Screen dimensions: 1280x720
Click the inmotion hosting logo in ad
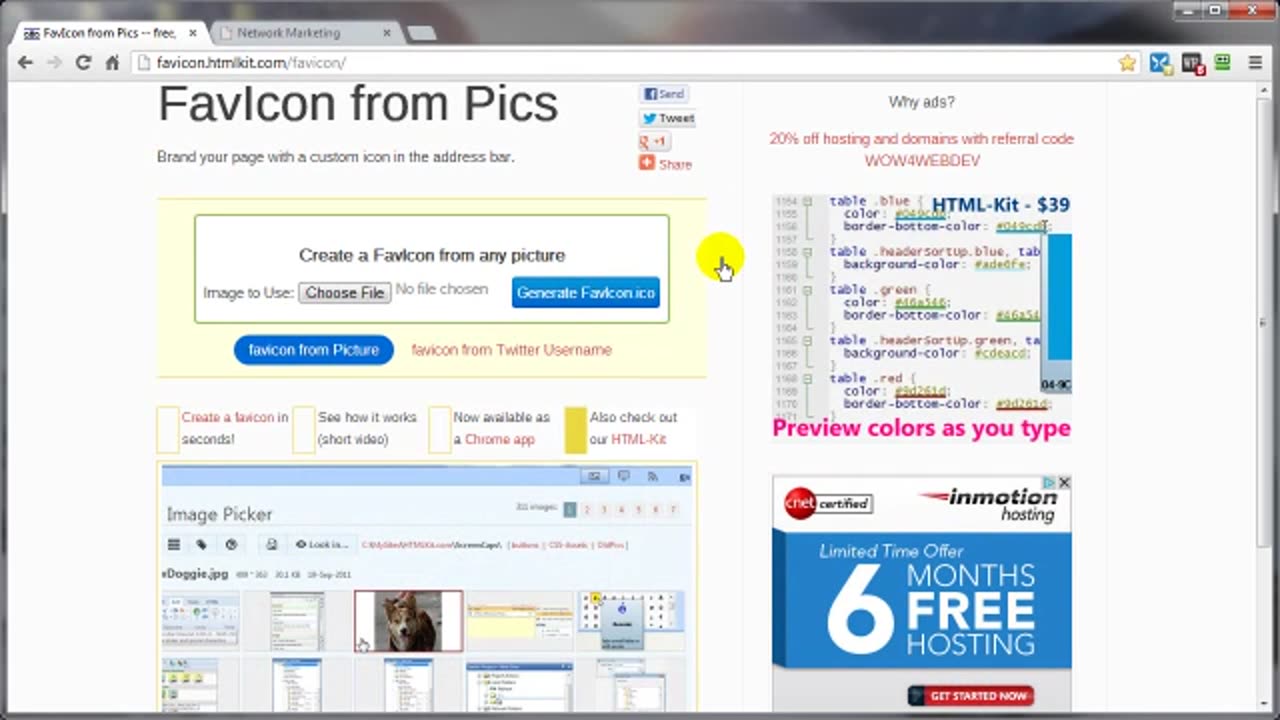point(987,503)
